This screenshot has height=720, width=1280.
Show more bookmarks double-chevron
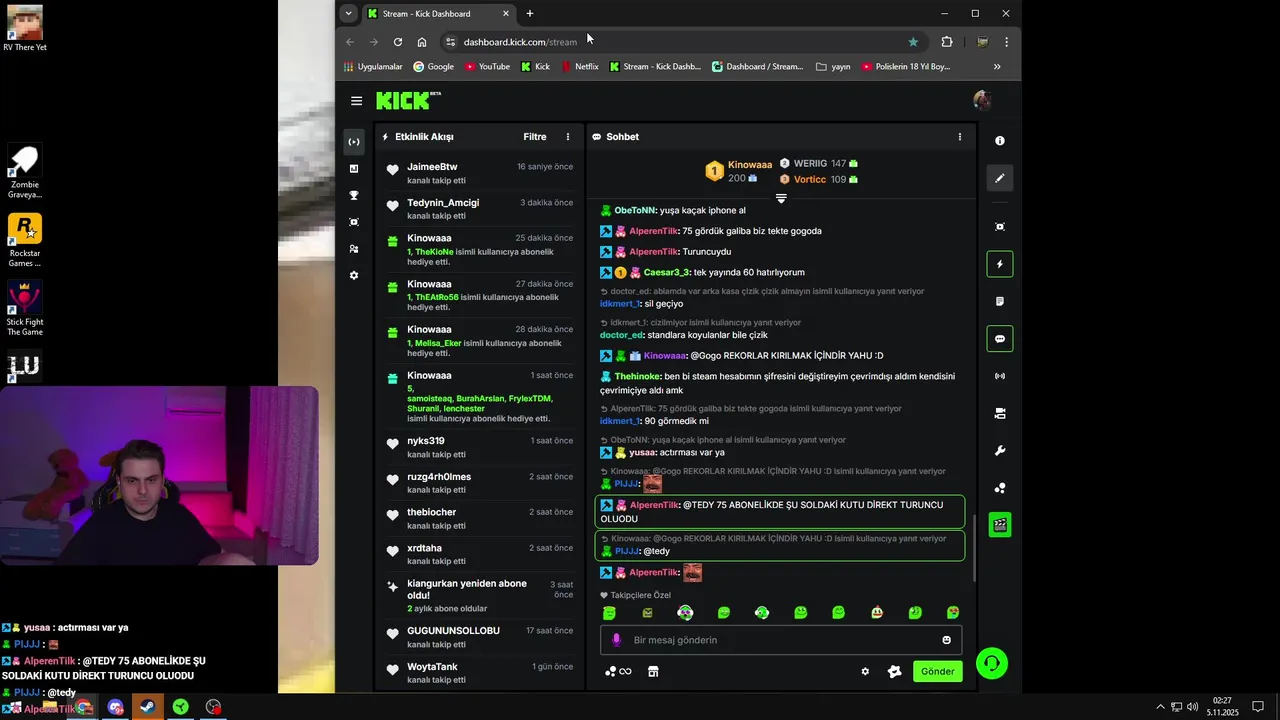997,67
